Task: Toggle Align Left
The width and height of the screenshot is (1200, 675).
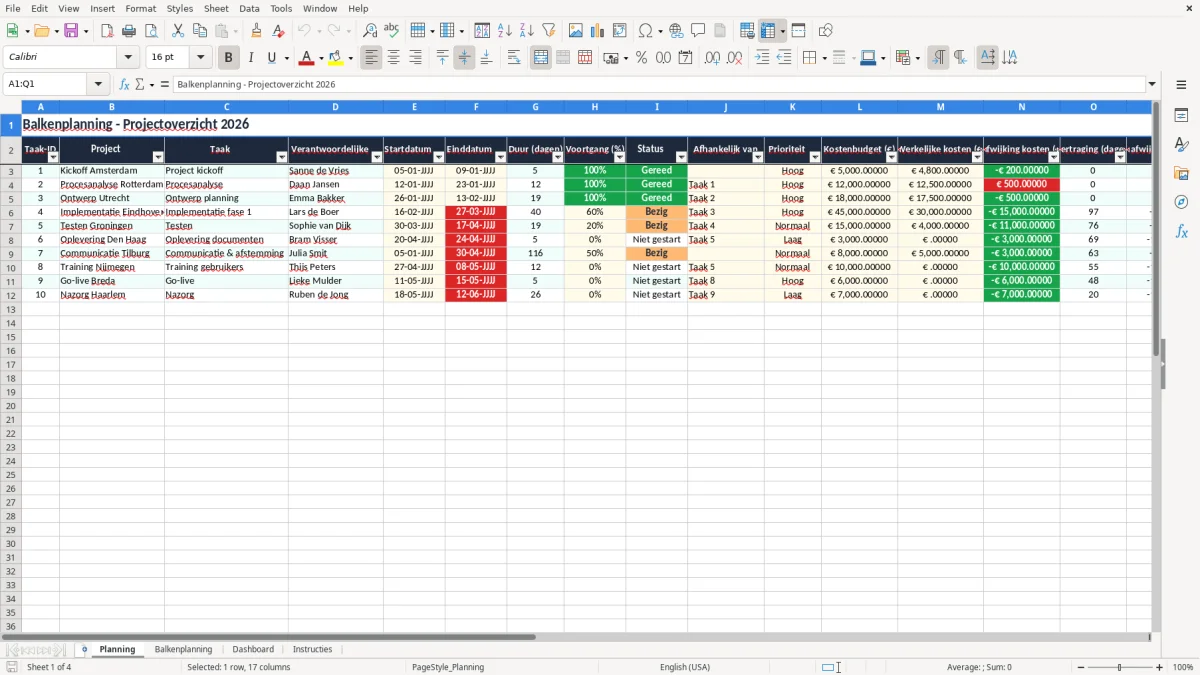Action: tap(372, 58)
